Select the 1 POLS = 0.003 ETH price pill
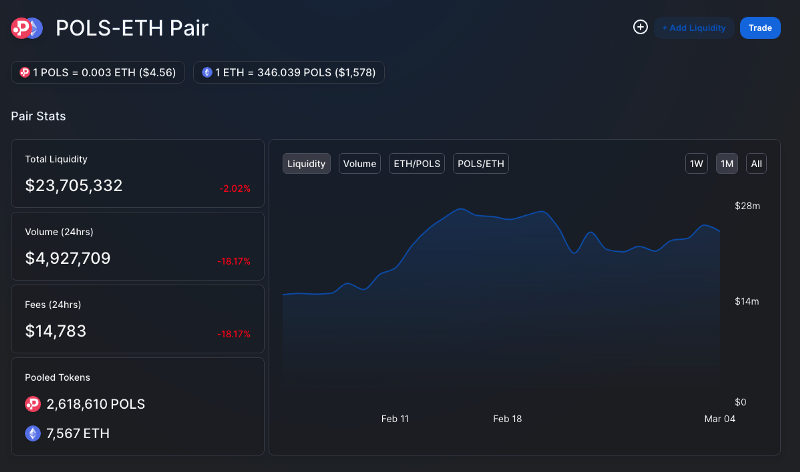This screenshot has width=800, height=472. pyautogui.click(x=98, y=72)
